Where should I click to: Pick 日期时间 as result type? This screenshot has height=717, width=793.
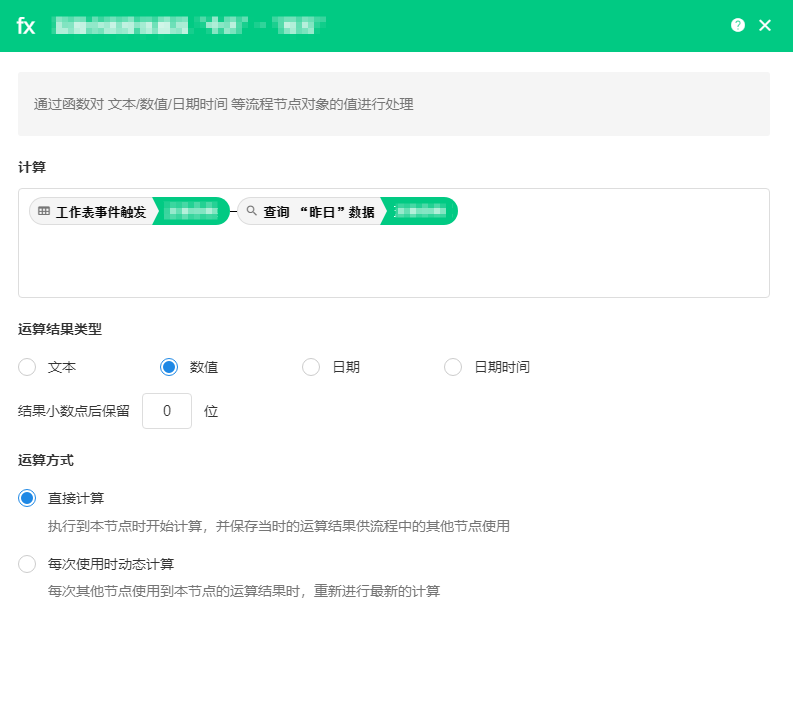pyautogui.click(x=453, y=367)
